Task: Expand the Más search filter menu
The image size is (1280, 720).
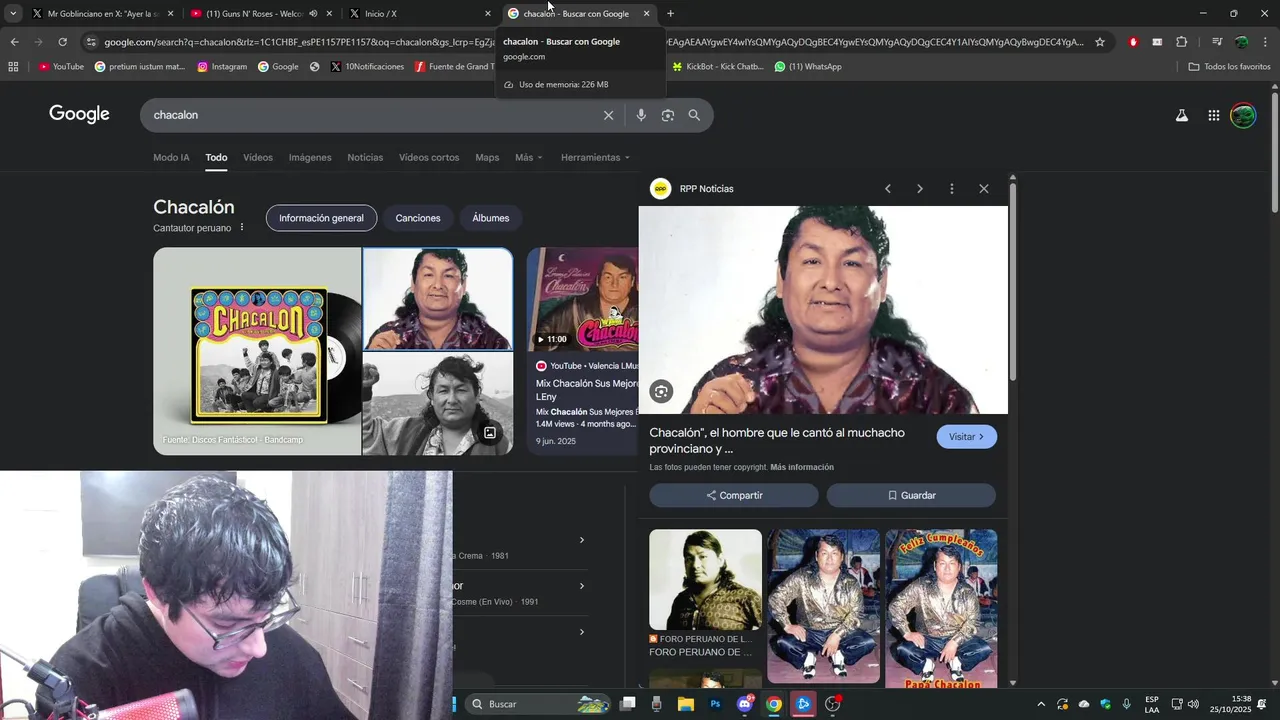Action: [528, 158]
